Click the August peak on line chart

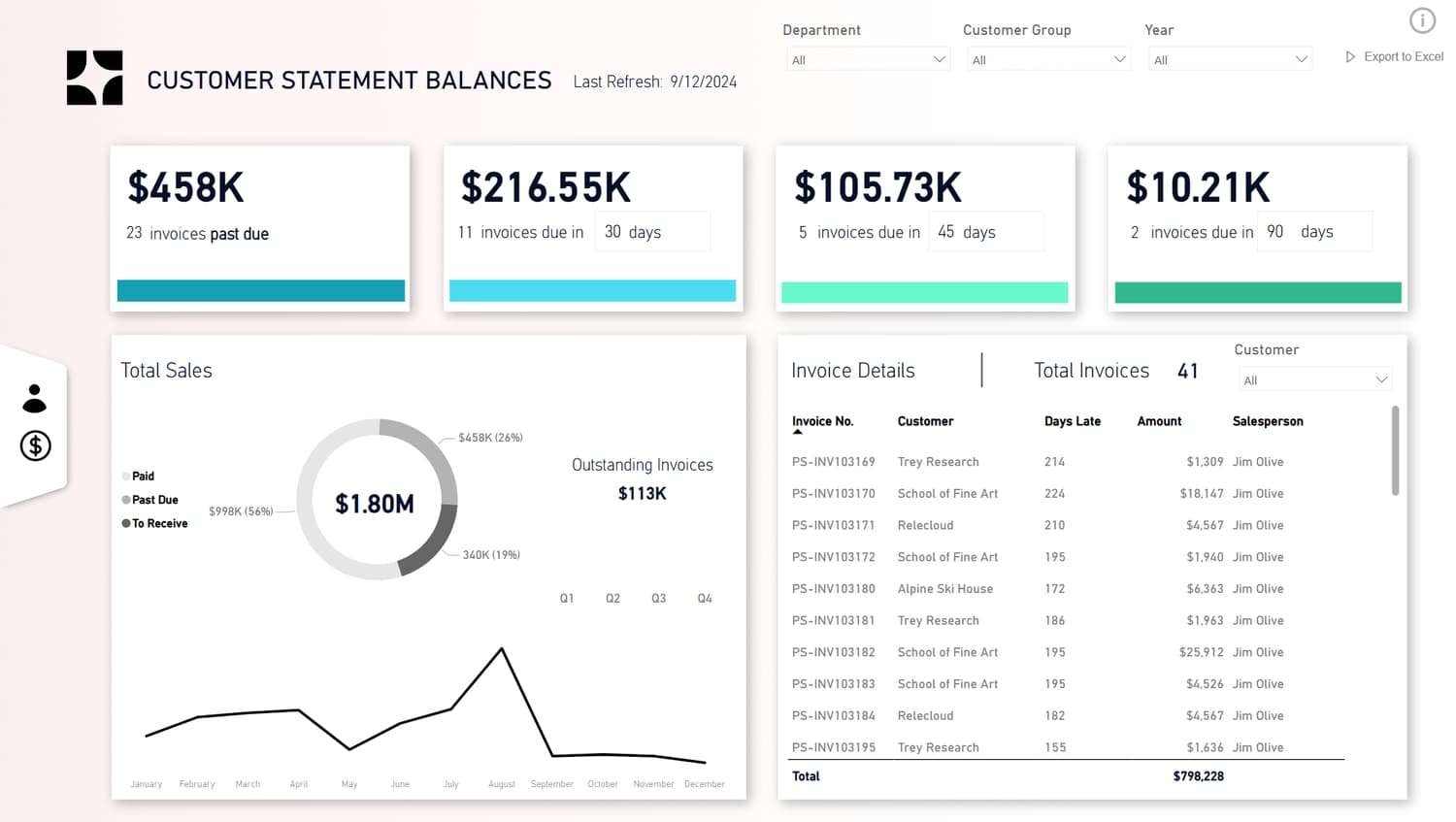[x=502, y=648]
